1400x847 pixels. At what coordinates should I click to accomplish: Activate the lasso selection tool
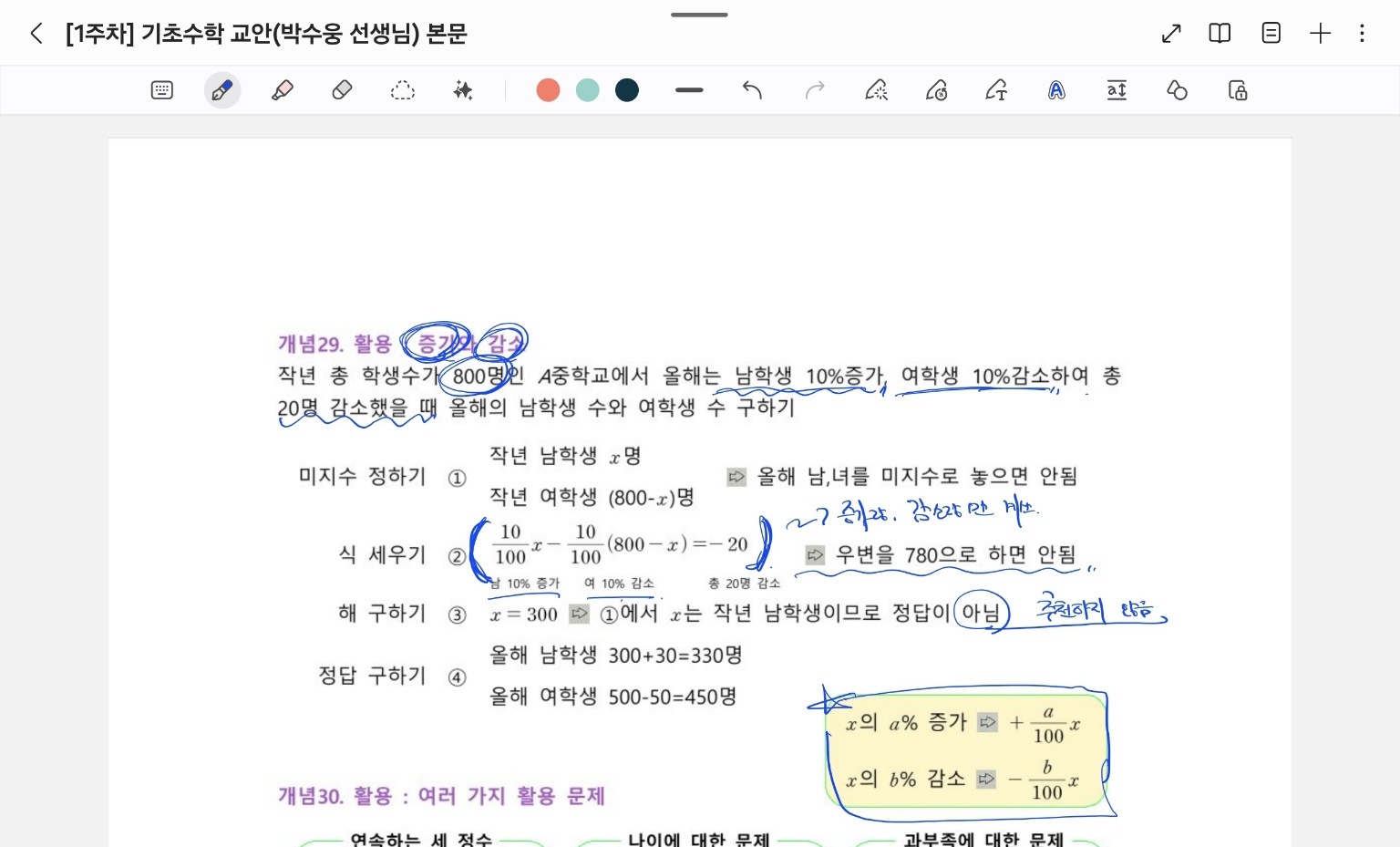(x=402, y=90)
